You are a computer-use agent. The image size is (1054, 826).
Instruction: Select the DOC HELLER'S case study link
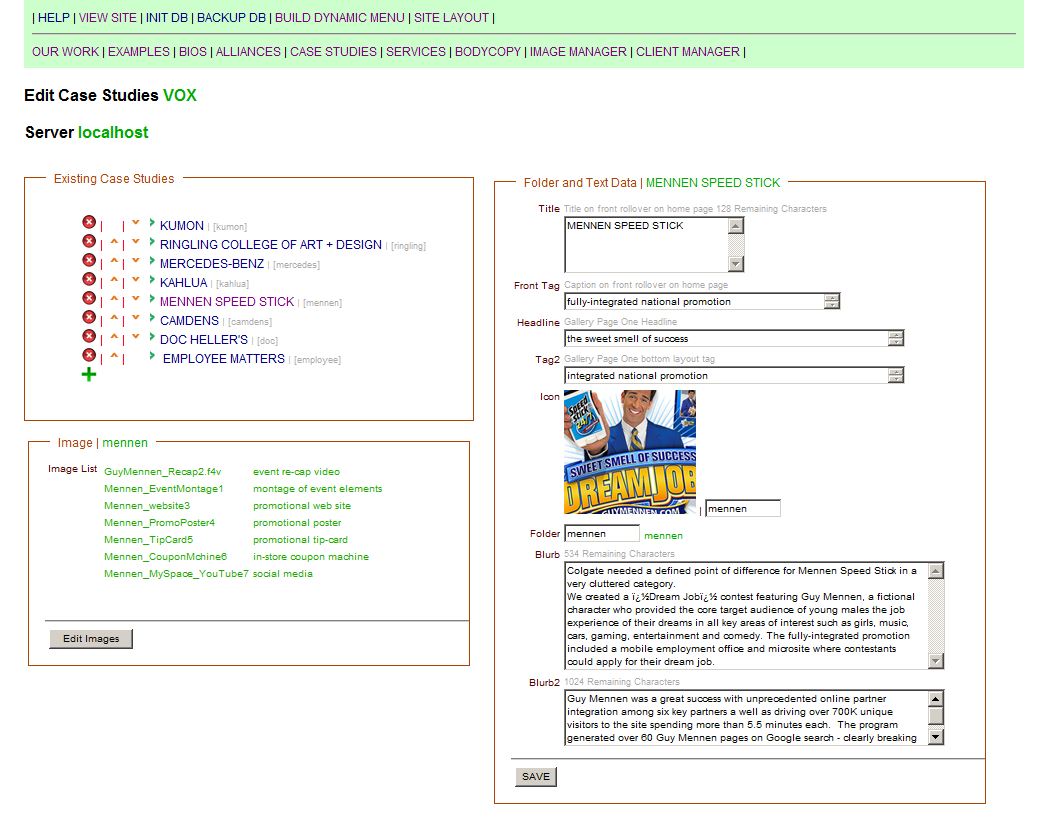[x=204, y=339]
